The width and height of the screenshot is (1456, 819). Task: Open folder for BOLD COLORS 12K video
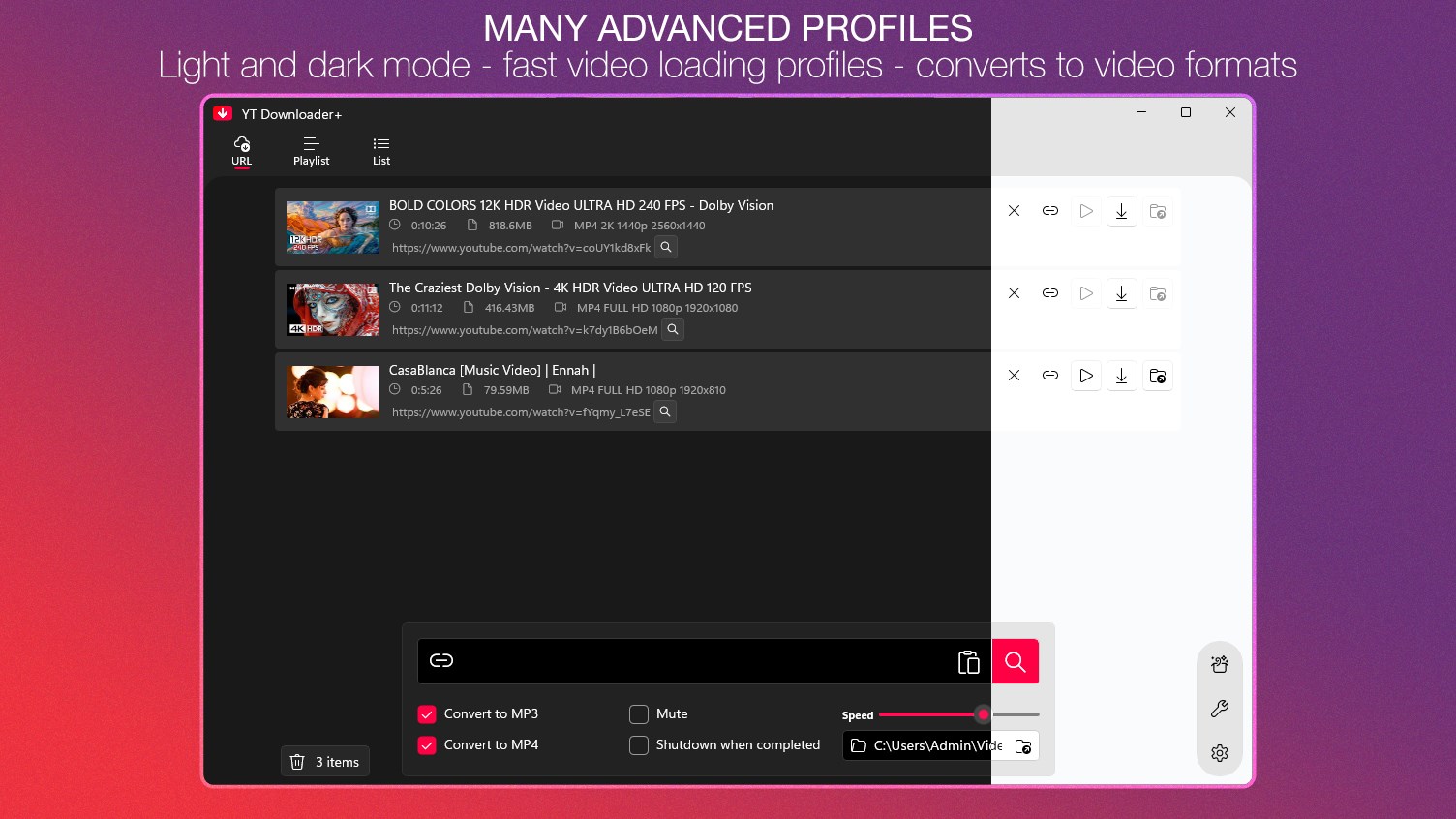coord(1158,211)
